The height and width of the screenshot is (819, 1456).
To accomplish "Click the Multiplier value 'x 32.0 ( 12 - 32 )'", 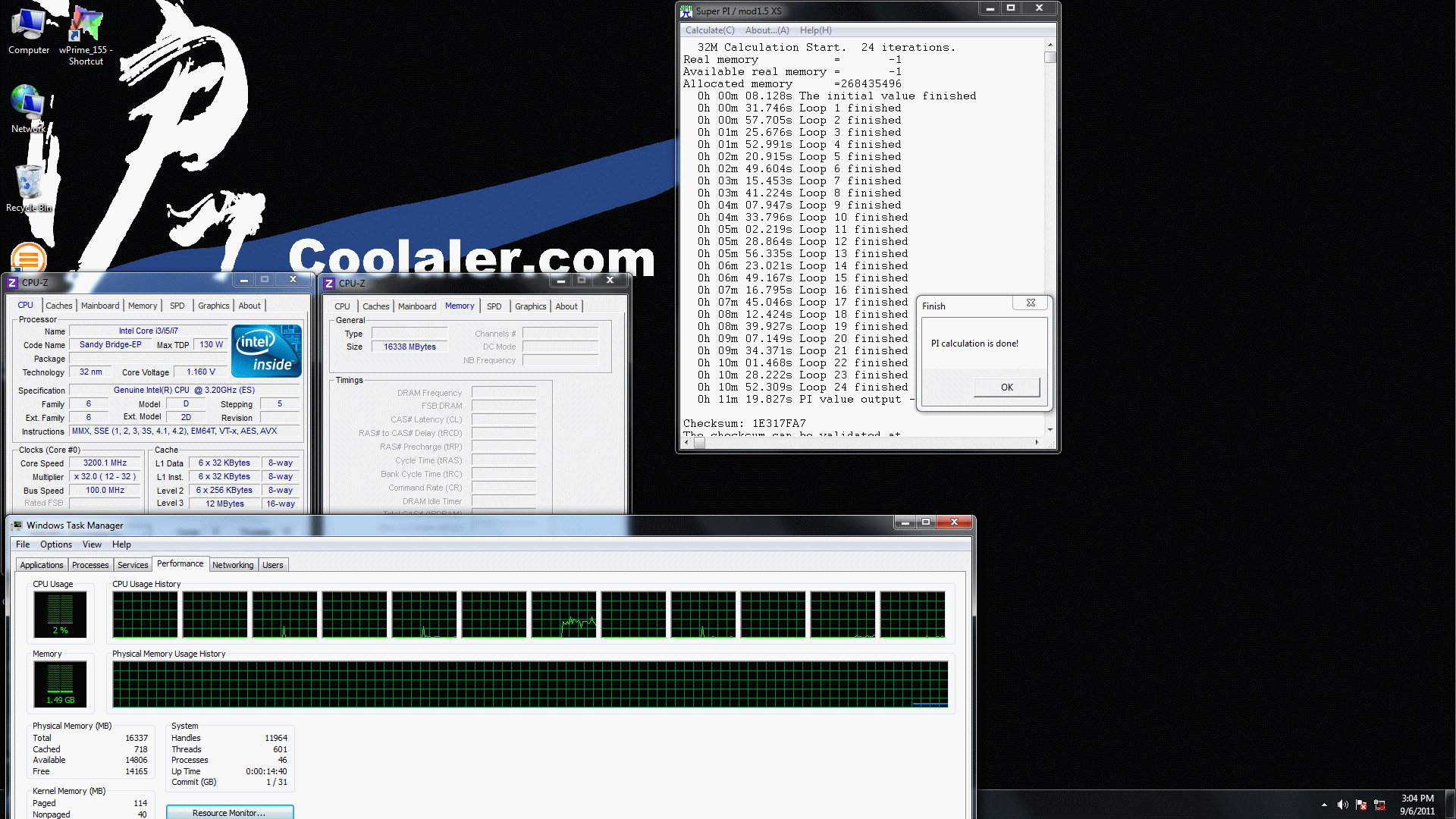I will (x=105, y=476).
